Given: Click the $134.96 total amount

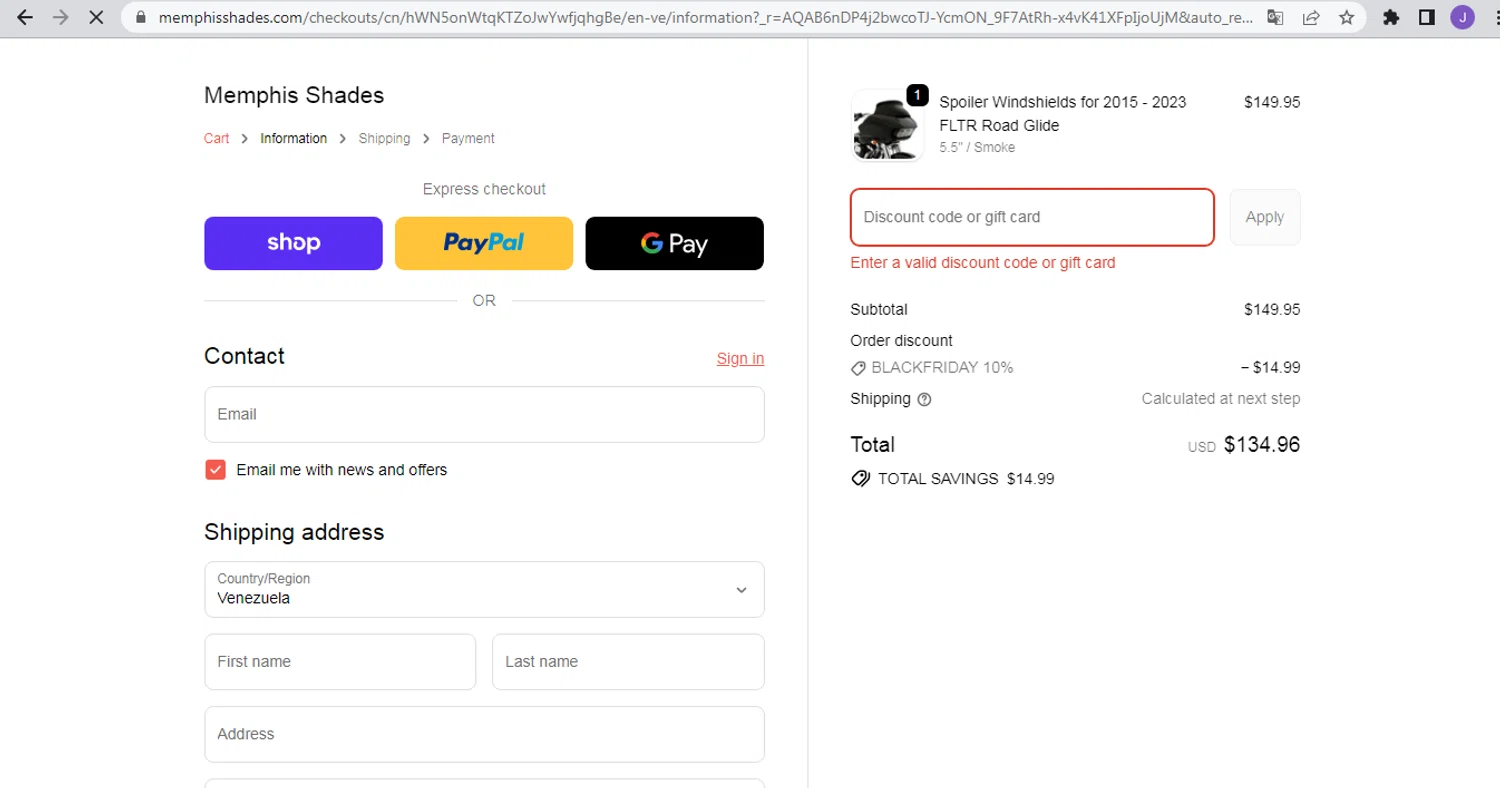Looking at the screenshot, I should (1262, 444).
